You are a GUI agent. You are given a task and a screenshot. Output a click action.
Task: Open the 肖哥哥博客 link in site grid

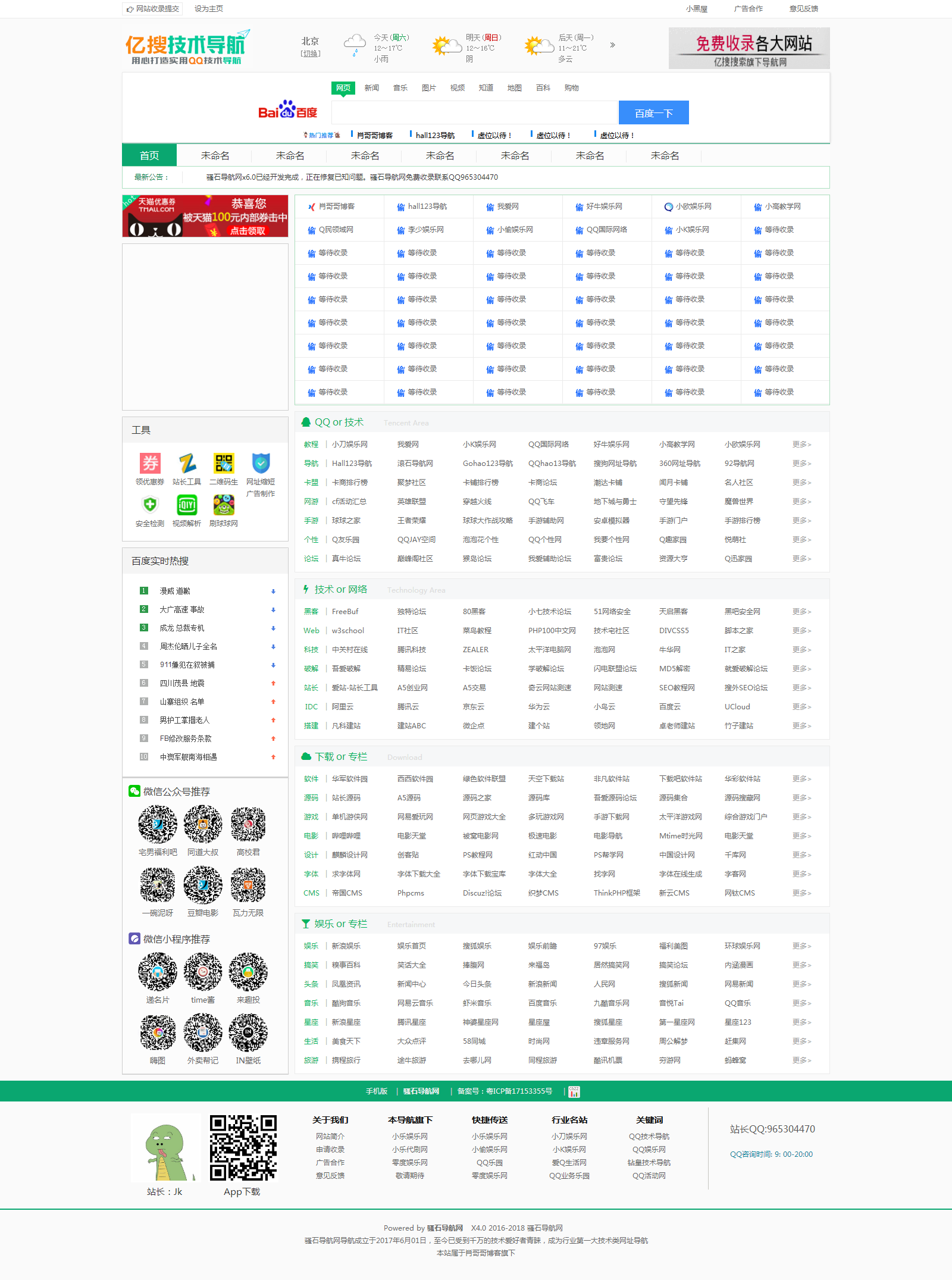[x=336, y=206]
